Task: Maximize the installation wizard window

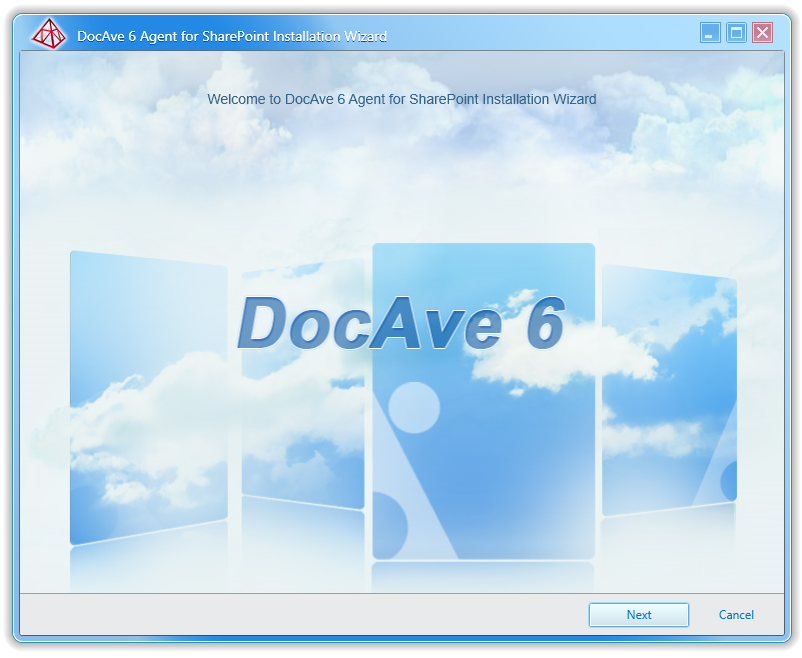Action: click(736, 33)
